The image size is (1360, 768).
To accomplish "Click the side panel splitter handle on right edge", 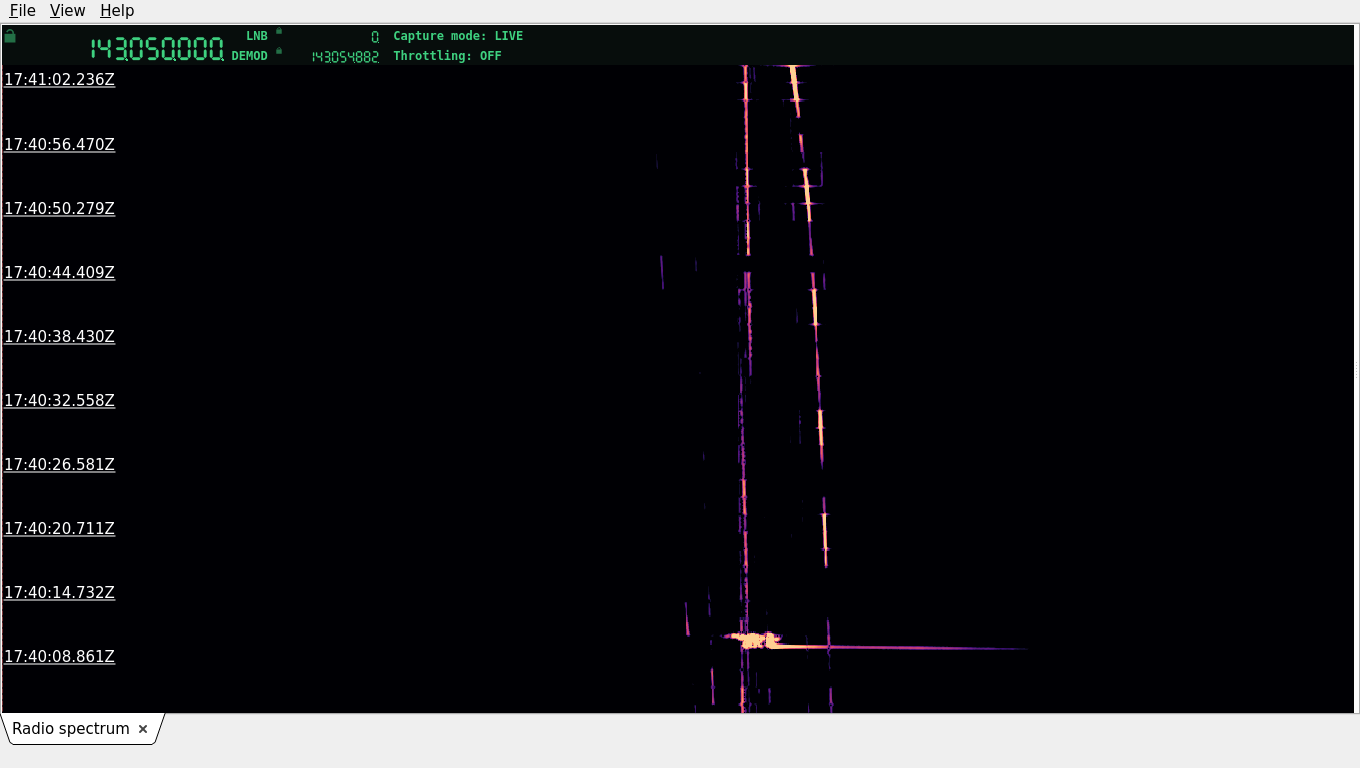I will (x=1356, y=369).
